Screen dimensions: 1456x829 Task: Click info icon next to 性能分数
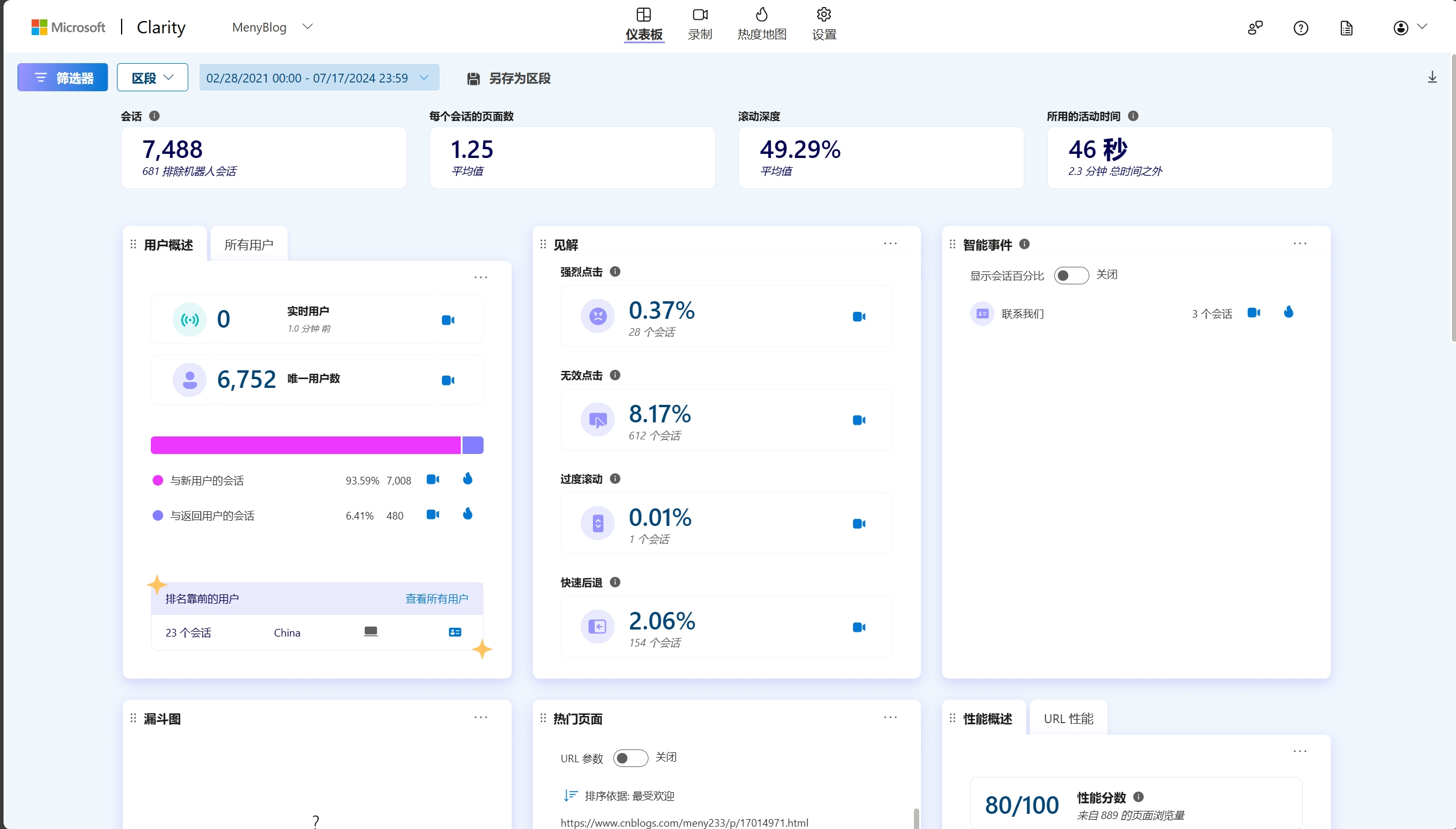click(1138, 797)
